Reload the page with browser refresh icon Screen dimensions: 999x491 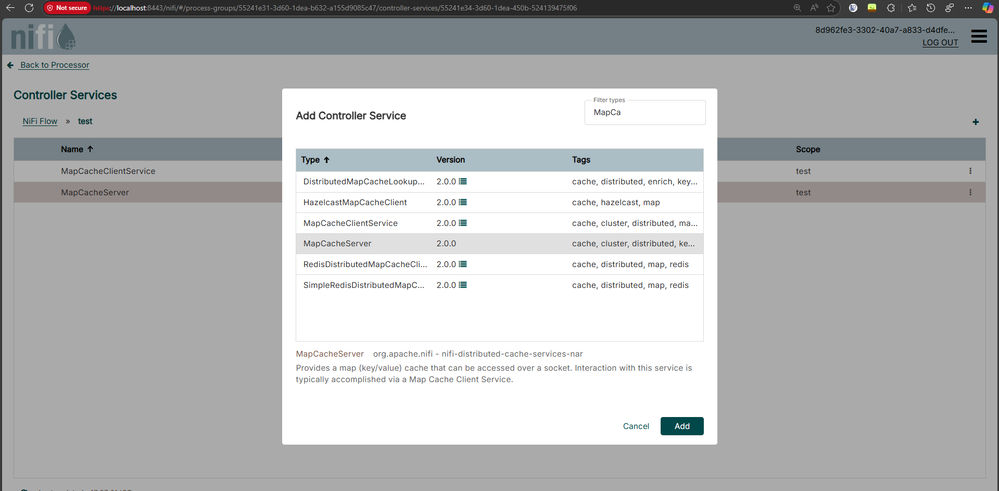point(29,8)
